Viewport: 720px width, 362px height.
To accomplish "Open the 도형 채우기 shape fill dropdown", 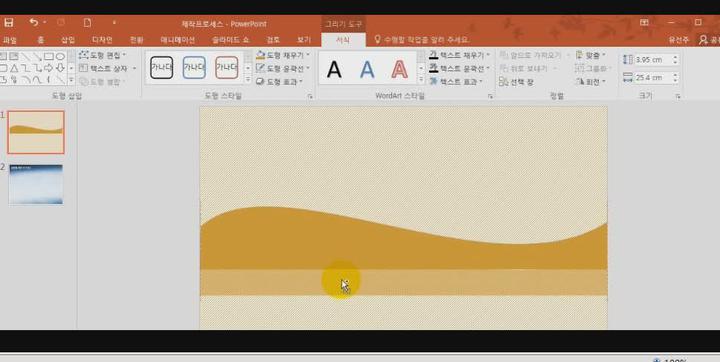I will click(x=282, y=55).
